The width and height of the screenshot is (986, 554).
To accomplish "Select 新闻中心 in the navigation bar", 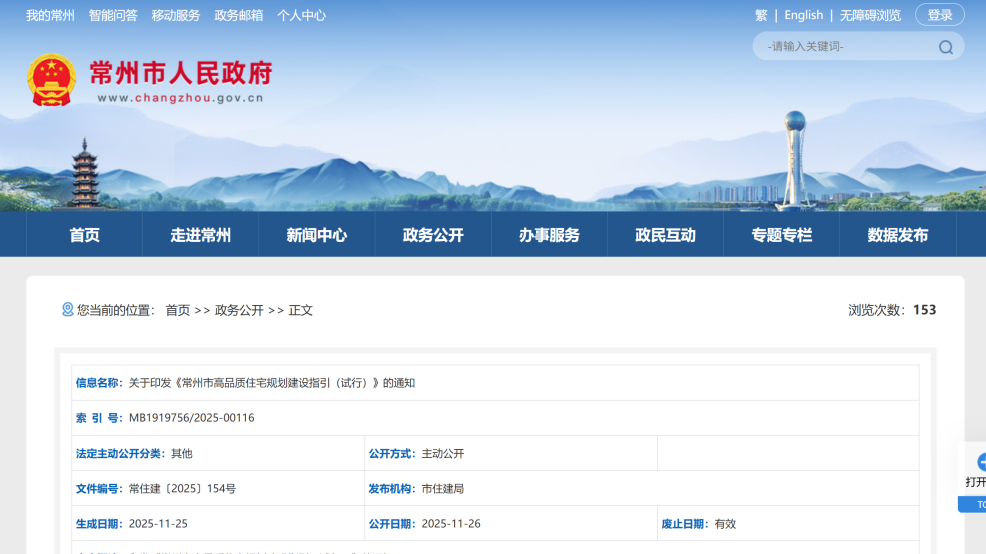I will [x=316, y=235].
